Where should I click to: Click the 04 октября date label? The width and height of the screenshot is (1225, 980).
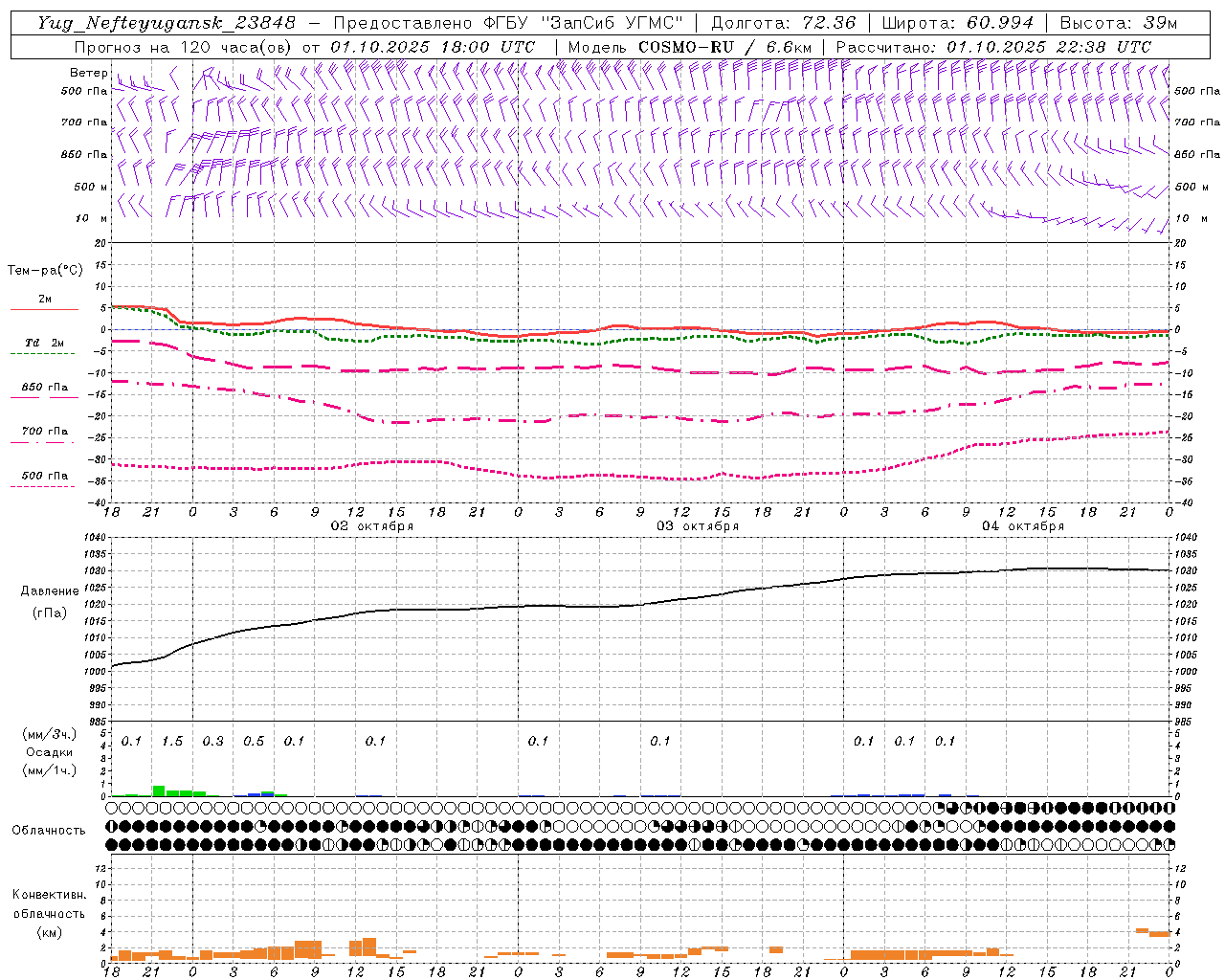pos(1023,525)
